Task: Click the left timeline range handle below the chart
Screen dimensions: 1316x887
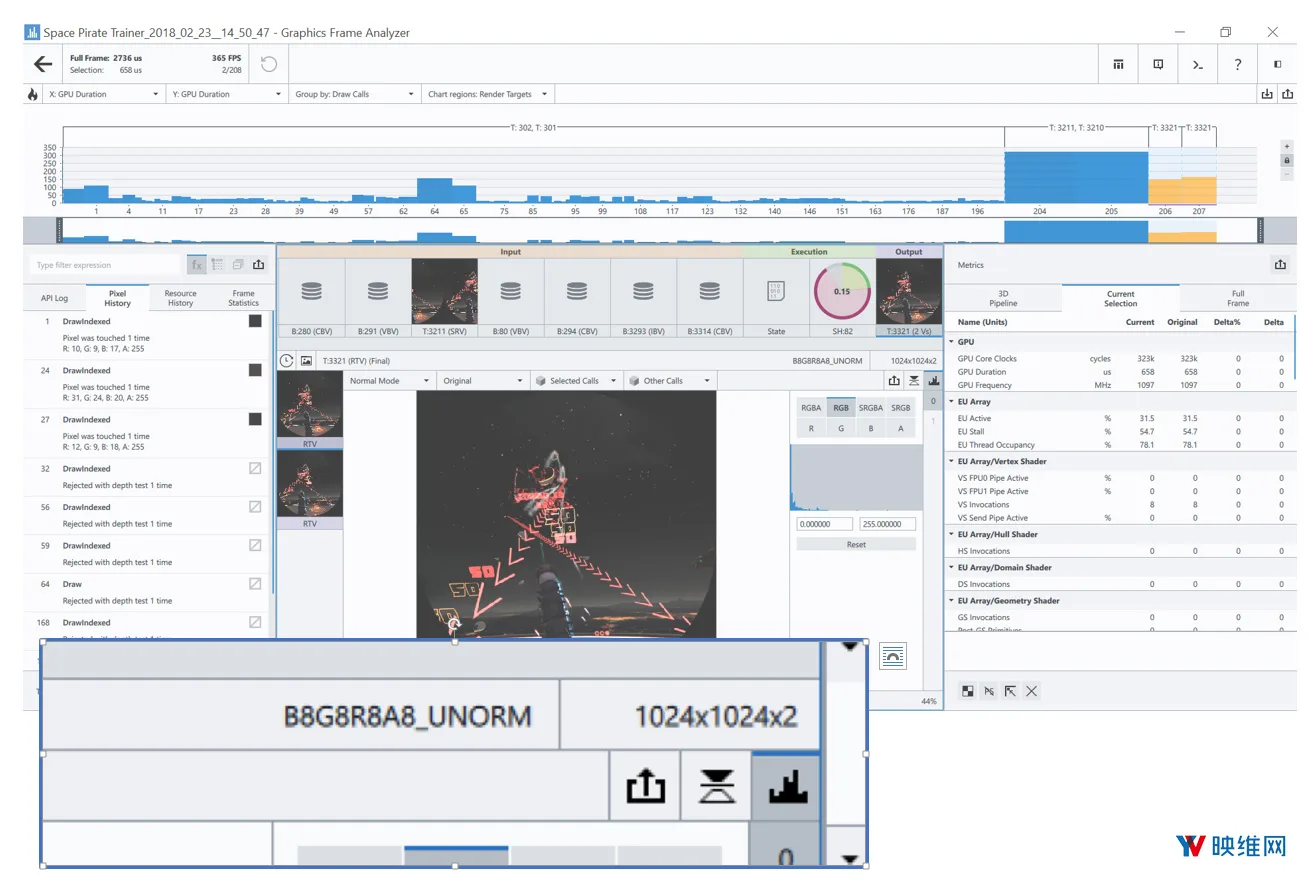Action: pyautogui.click(x=59, y=231)
